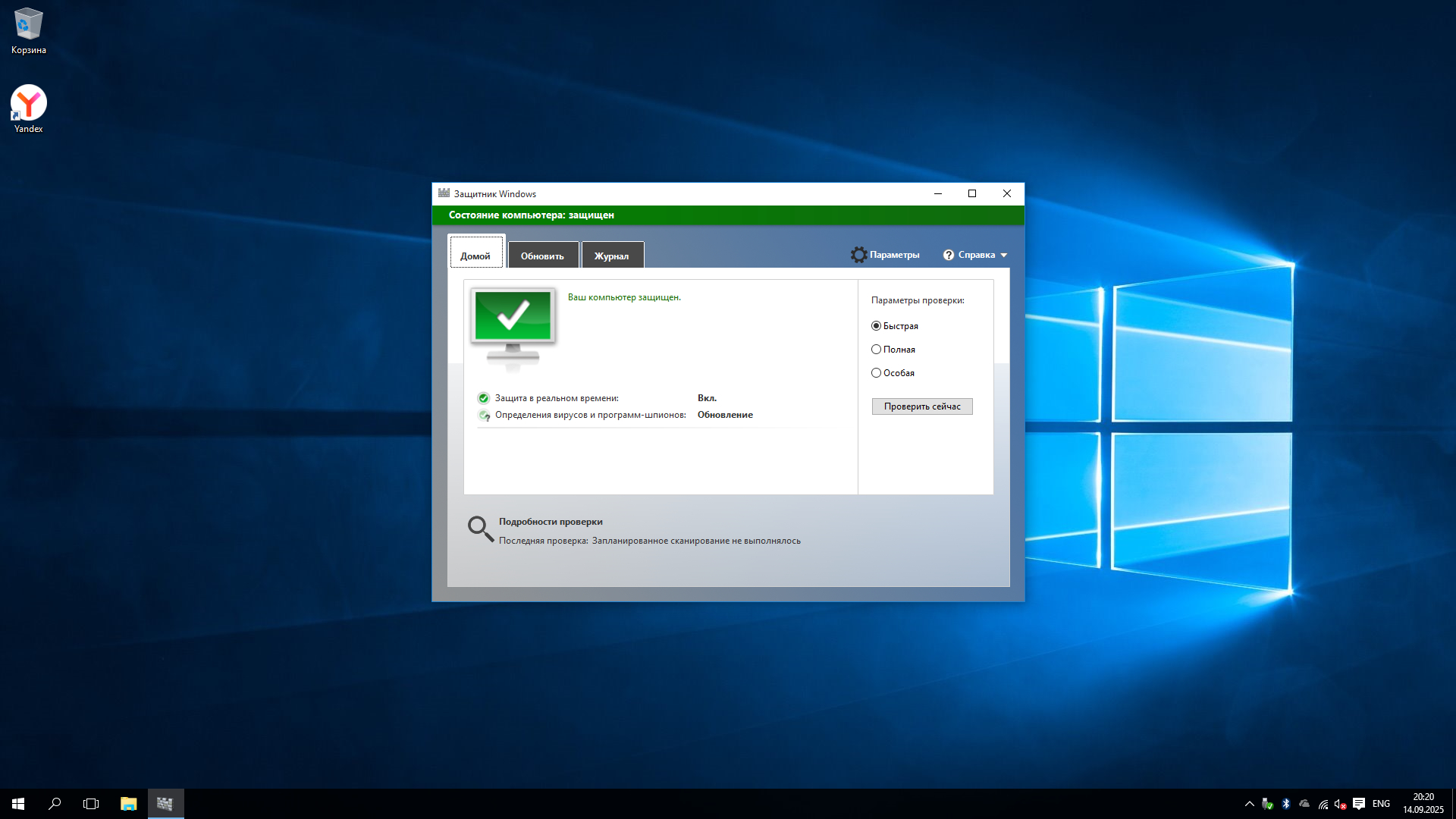Select the Полная scan option
Image resolution: width=1456 pixels, height=819 pixels.
point(877,350)
